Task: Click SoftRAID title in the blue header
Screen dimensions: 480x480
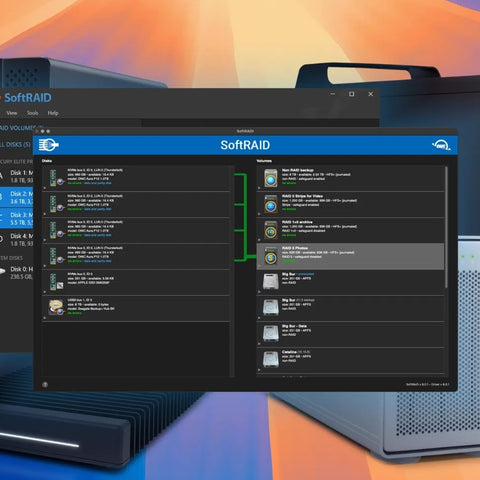Action: tap(245, 145)
